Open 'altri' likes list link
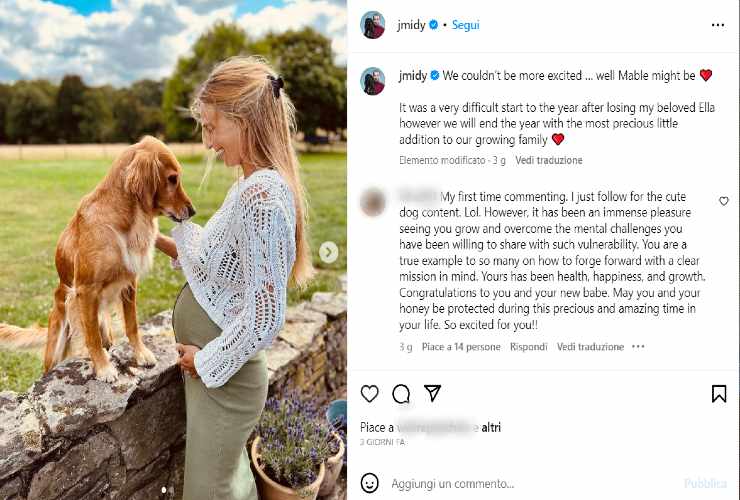This screenshot has height=500, width=740. coord(491,427)
